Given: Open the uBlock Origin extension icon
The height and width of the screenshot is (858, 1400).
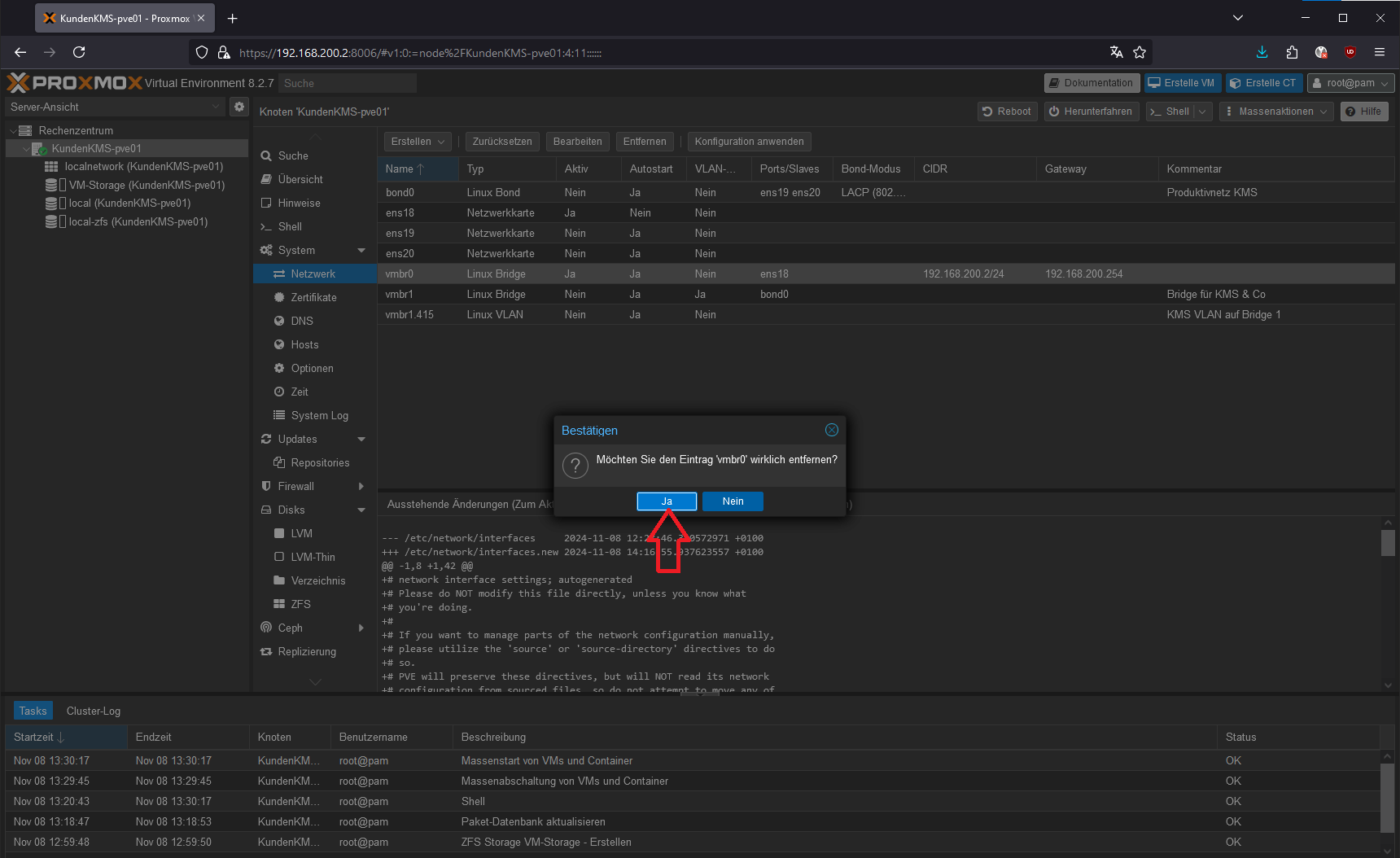Looking at the screenshot, I should coord(1350,52).
